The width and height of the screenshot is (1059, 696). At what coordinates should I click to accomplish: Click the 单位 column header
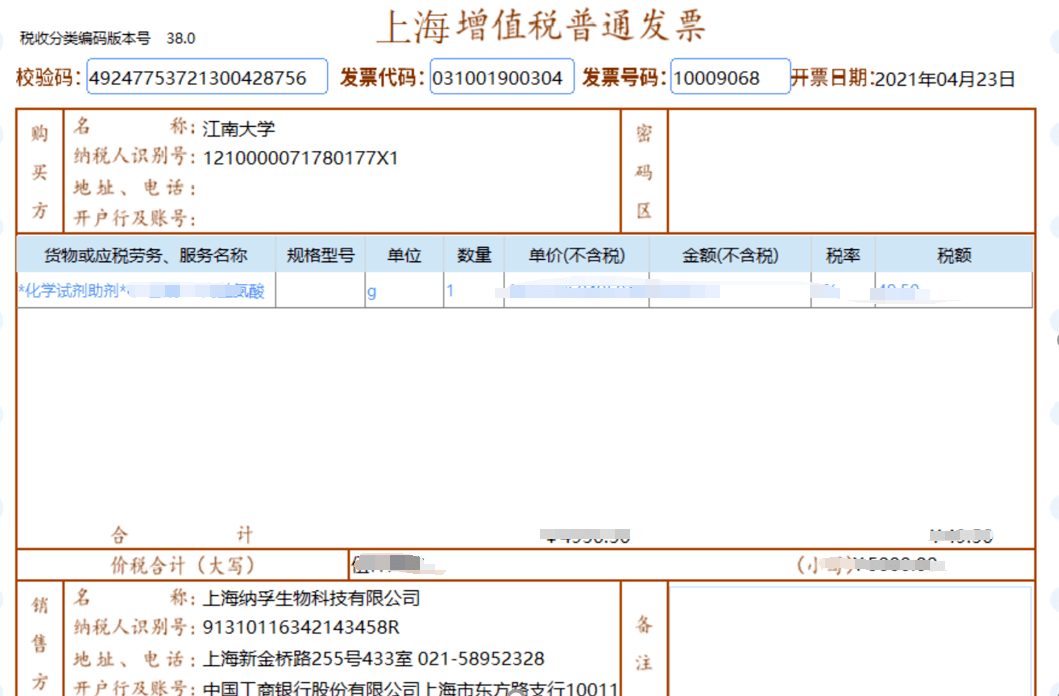404,255
